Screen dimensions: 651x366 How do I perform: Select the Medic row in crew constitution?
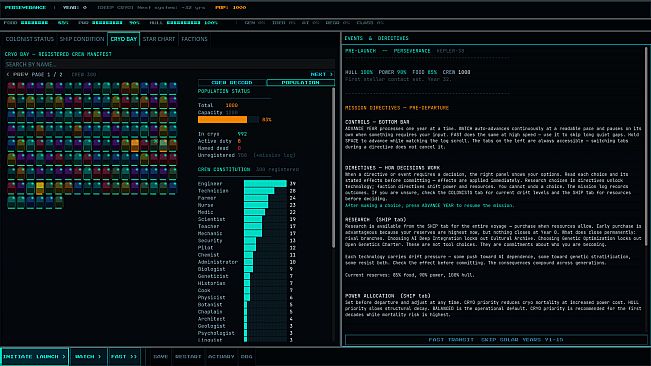click(247, 212)
